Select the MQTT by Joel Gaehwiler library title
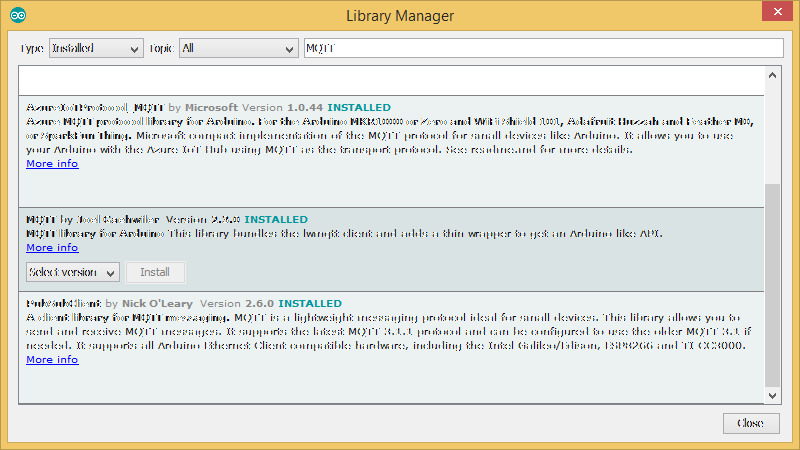The height and width of the screenshot is (450, 800). point(93,219)
